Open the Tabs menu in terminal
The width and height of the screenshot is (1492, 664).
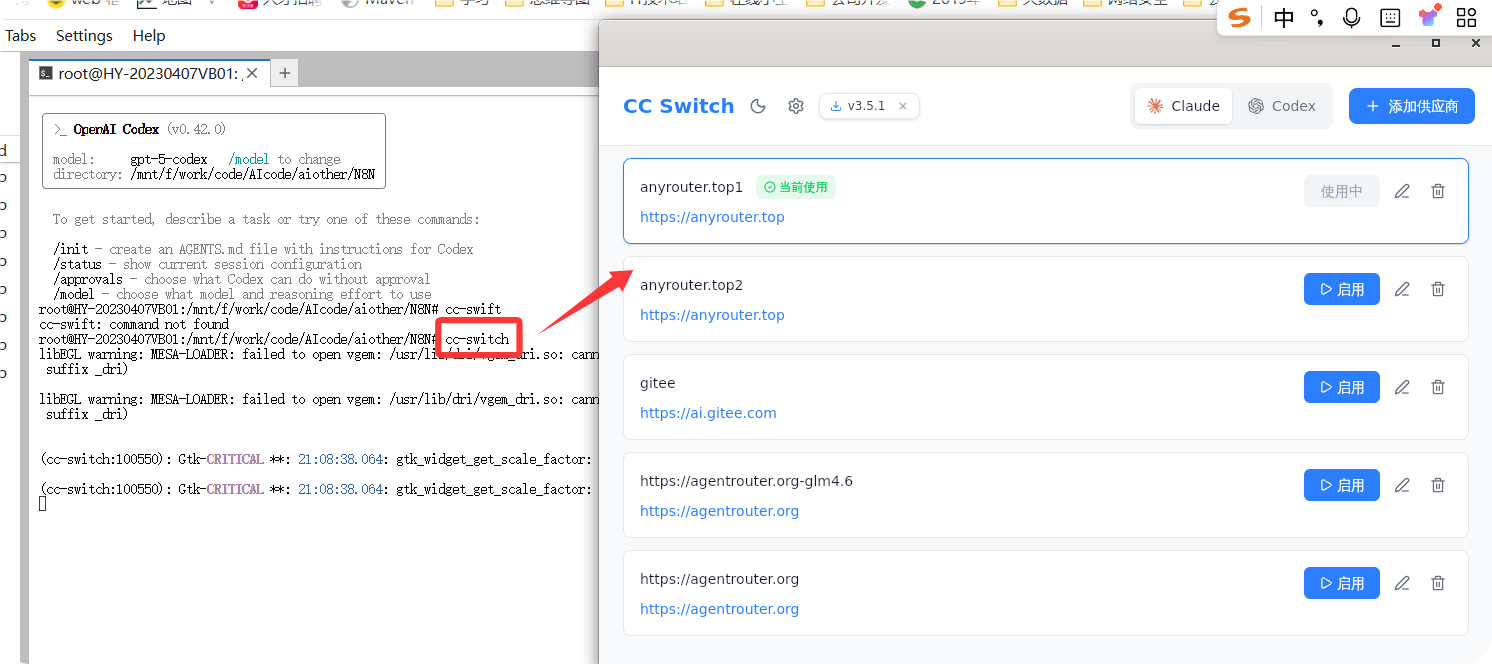(x=20, y=35)
